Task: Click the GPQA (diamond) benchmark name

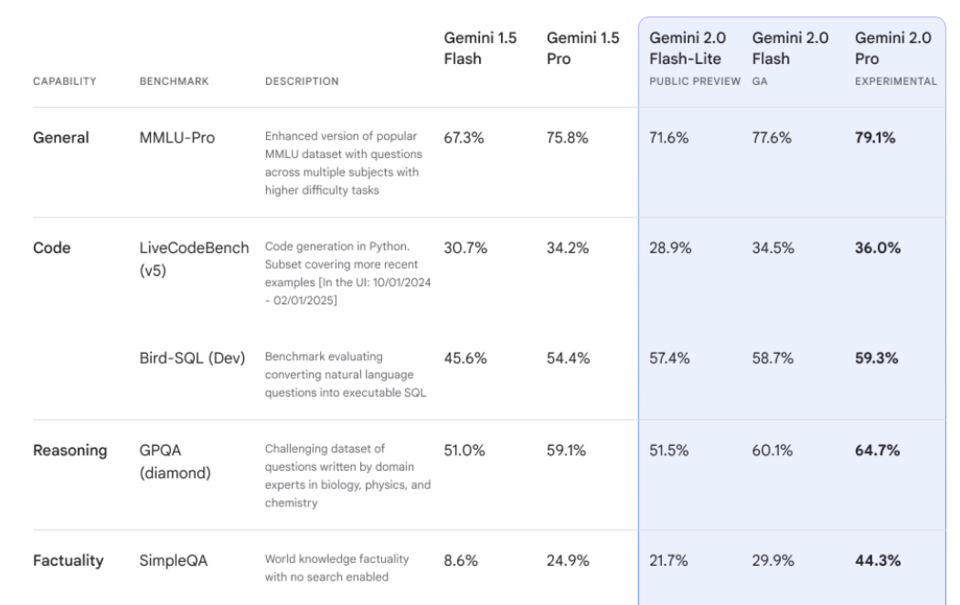Action: (x=175, y=461)
